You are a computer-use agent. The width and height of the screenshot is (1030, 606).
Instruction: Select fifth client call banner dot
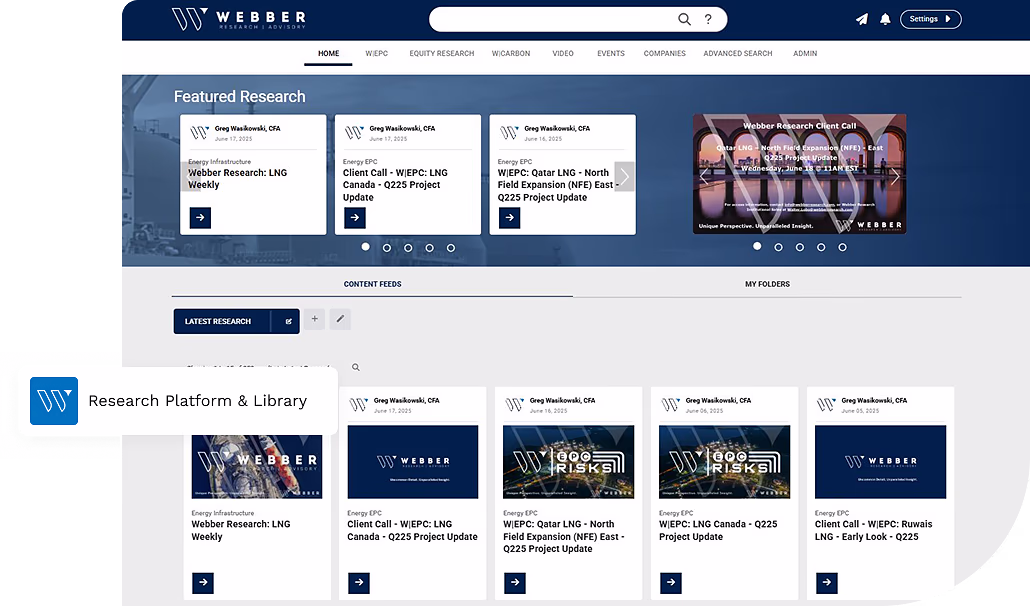tap(842, 247)
